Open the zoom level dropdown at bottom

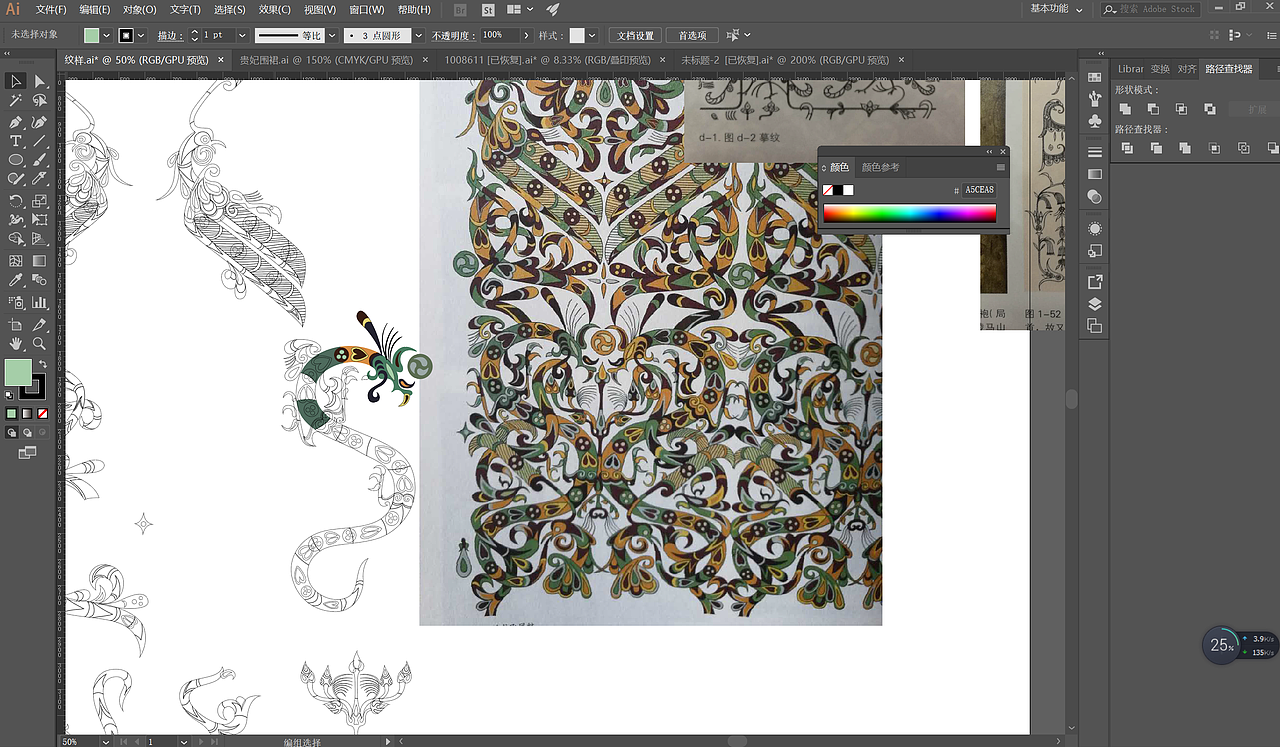tap(105, 742)
